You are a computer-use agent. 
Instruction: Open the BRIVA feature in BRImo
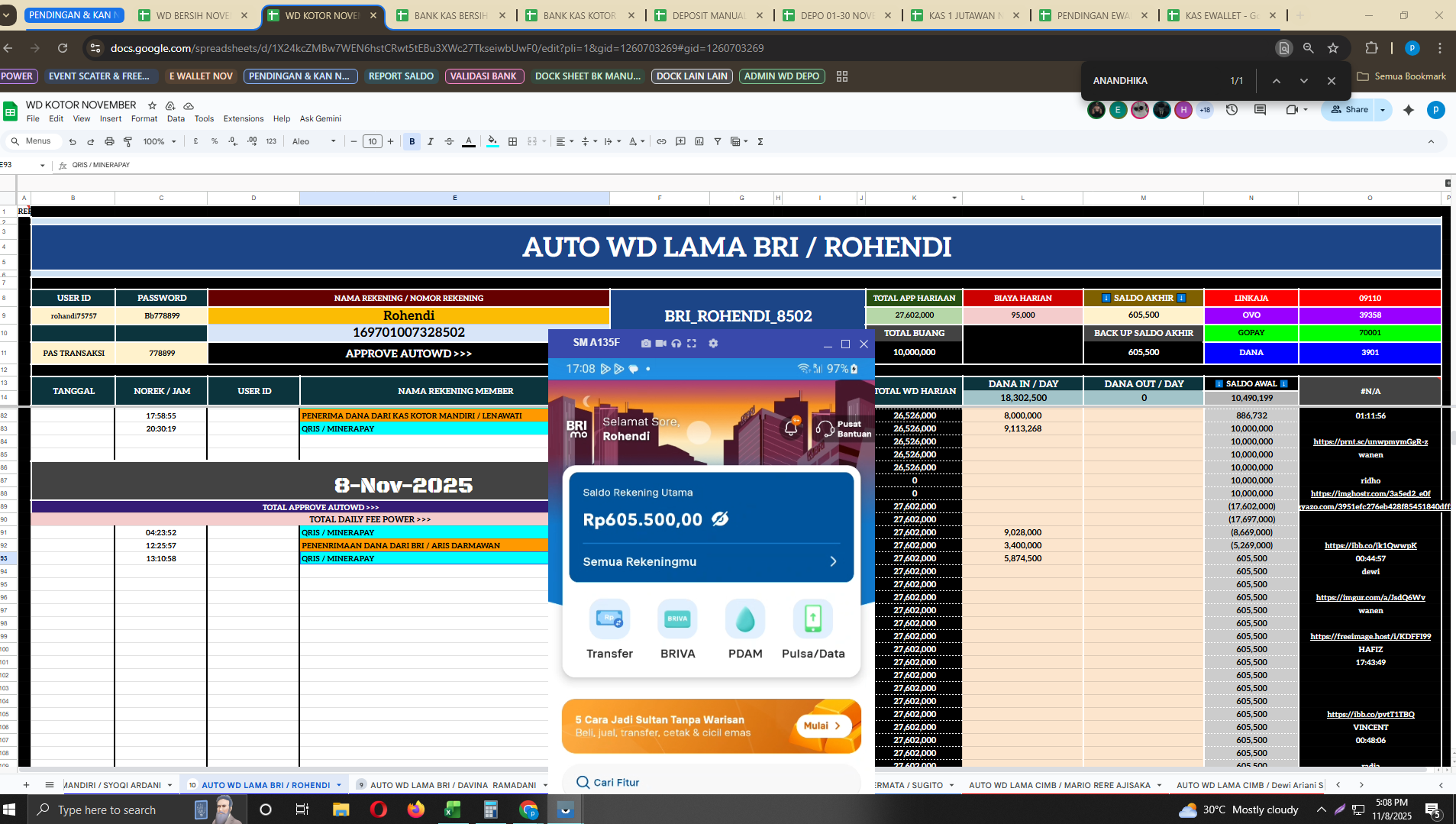coord(678,629)
